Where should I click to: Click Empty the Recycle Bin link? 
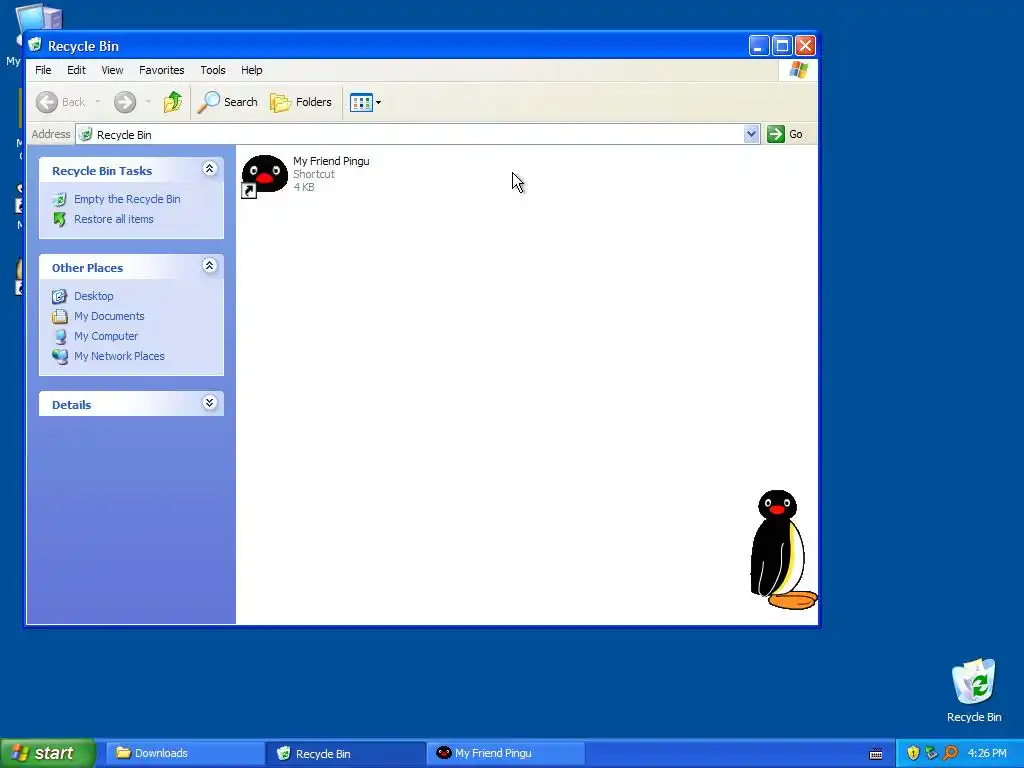pos(127,199)
